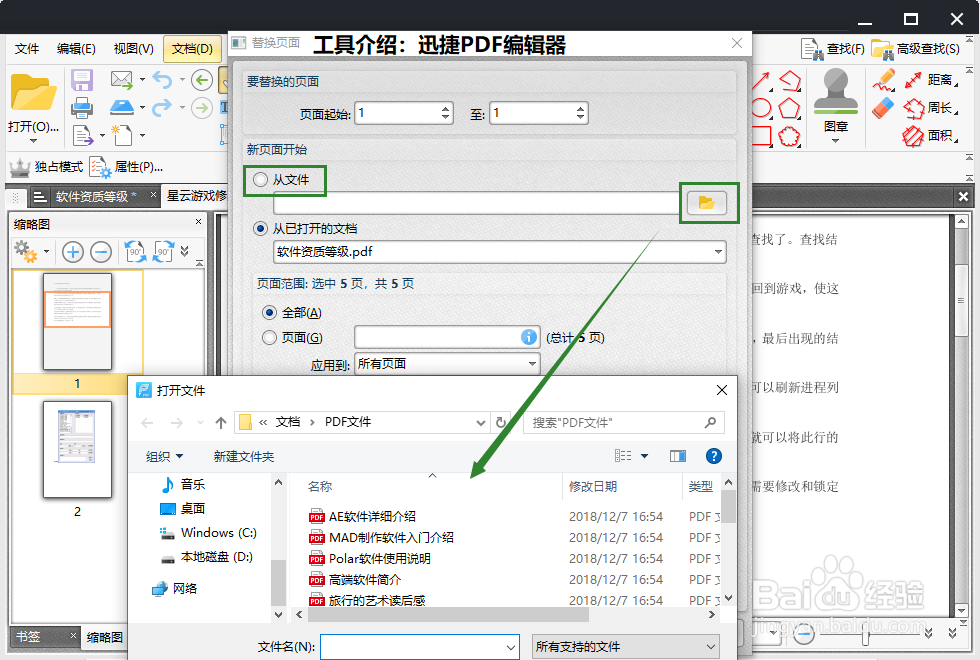Select the Distance (距离) measuring tool

[931, 80]
